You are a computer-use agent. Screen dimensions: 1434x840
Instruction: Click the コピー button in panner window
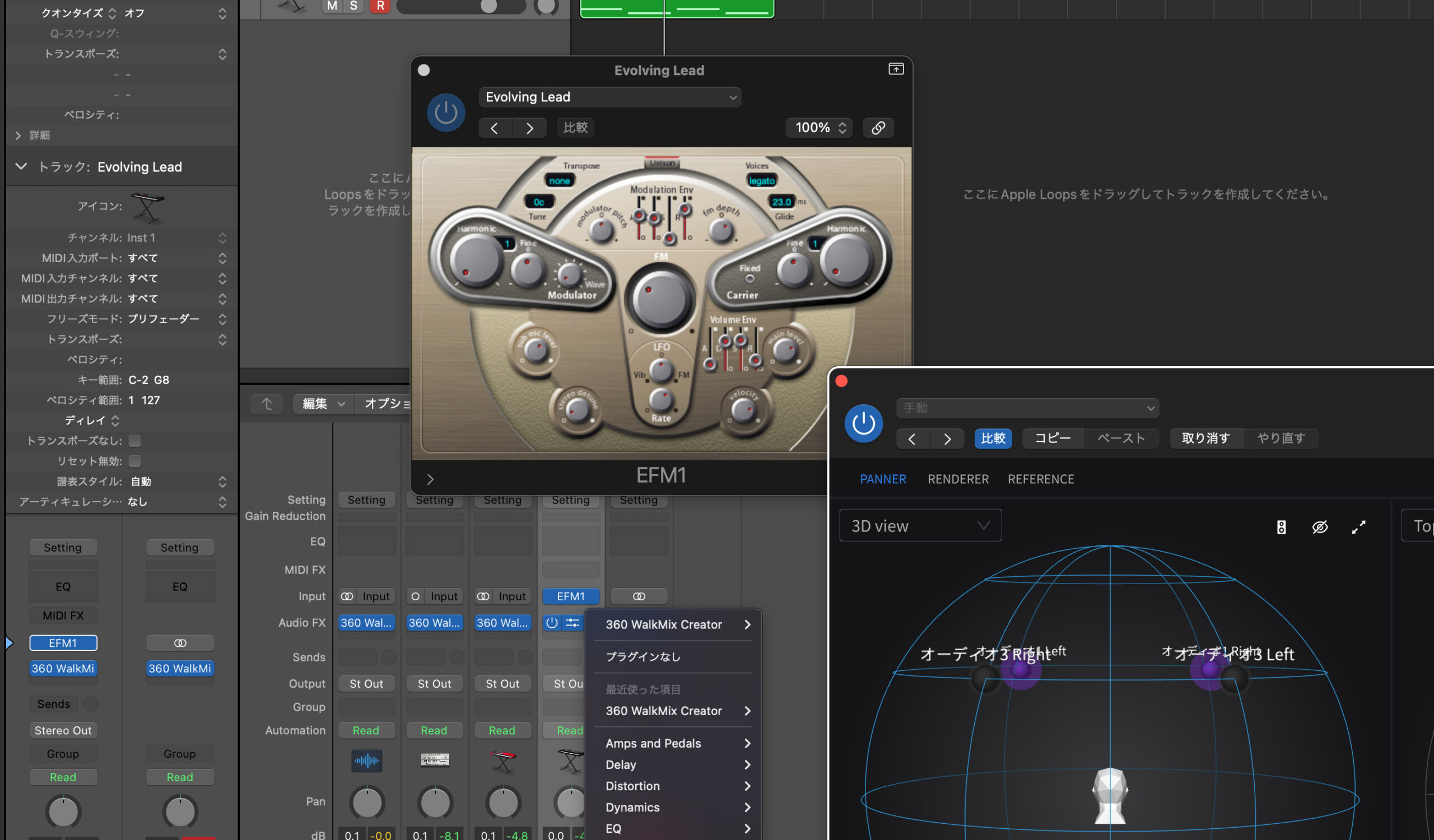1052,438
